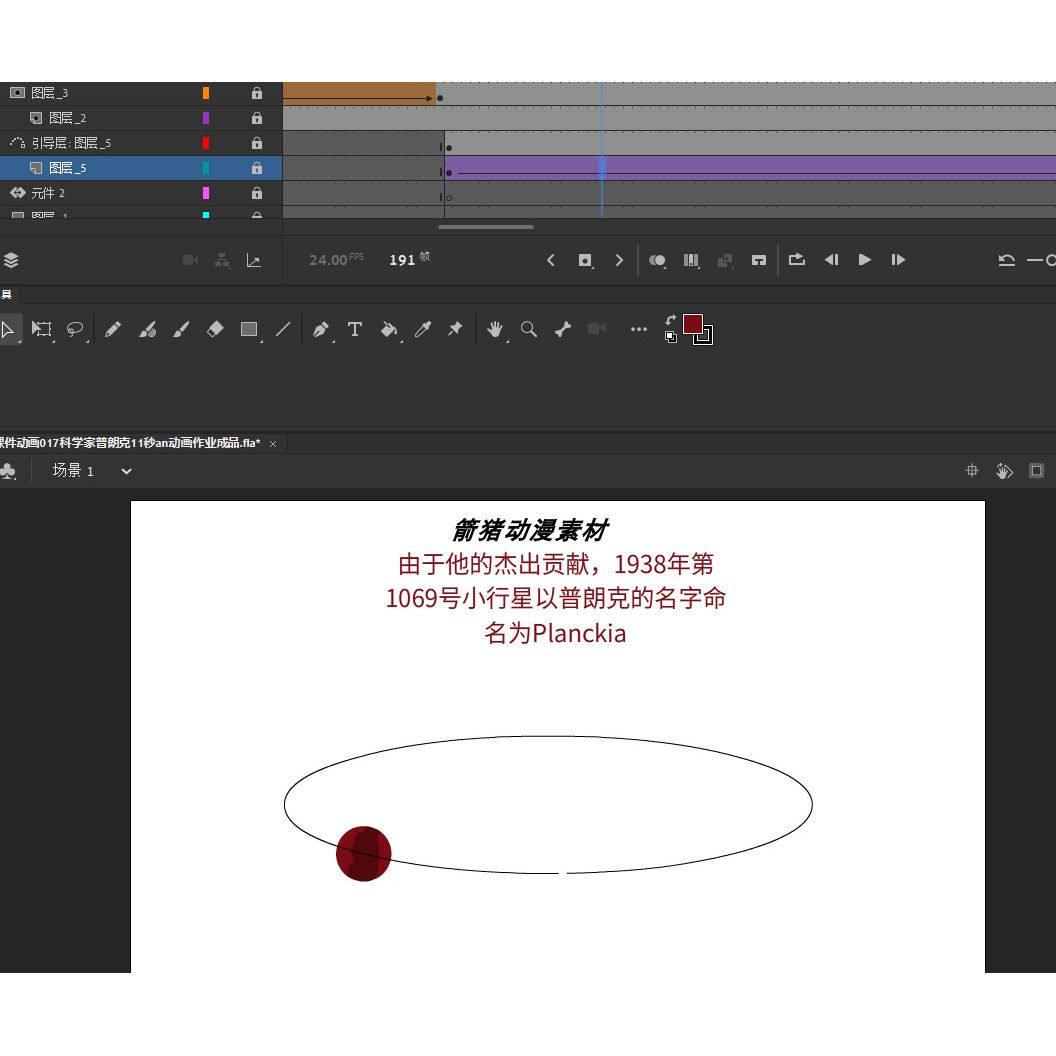Image resolution: width=1056 pixels, height=1056 pixels.
Task: Toggle lock on 引导层: 图层_5
Action: pyautogui.click(x=257, y=143)
